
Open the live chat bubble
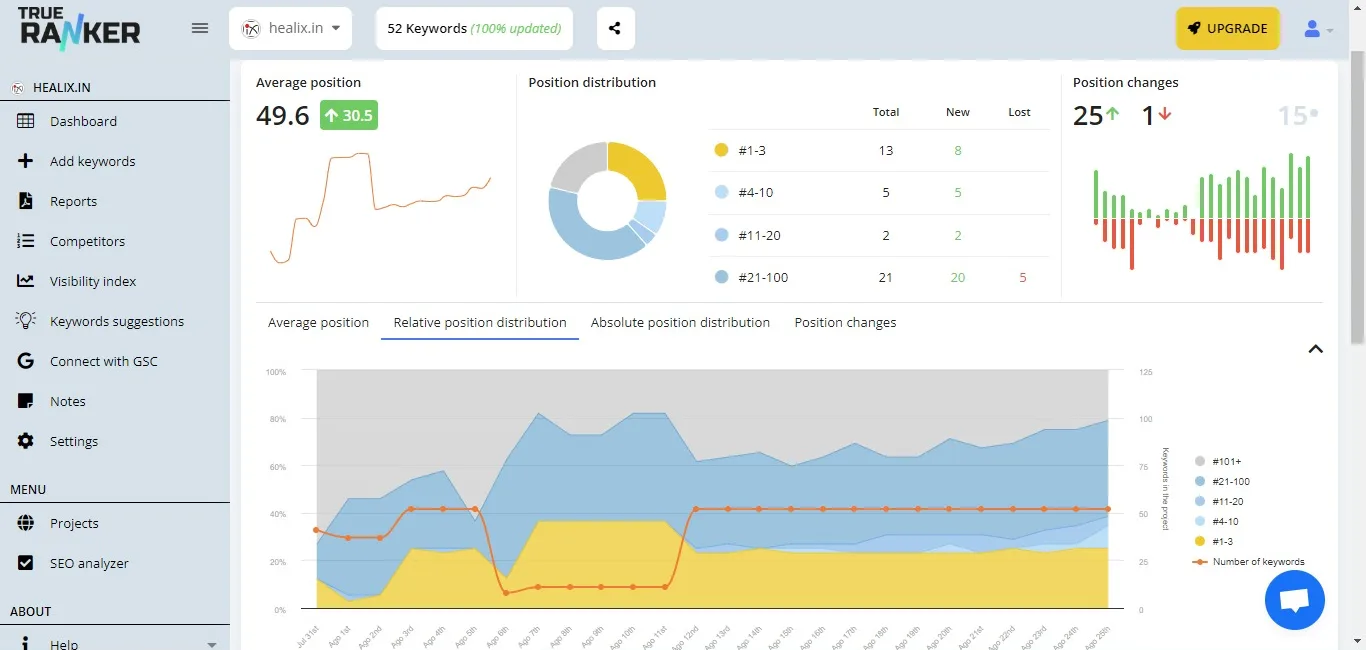[x=1294, y=600]
